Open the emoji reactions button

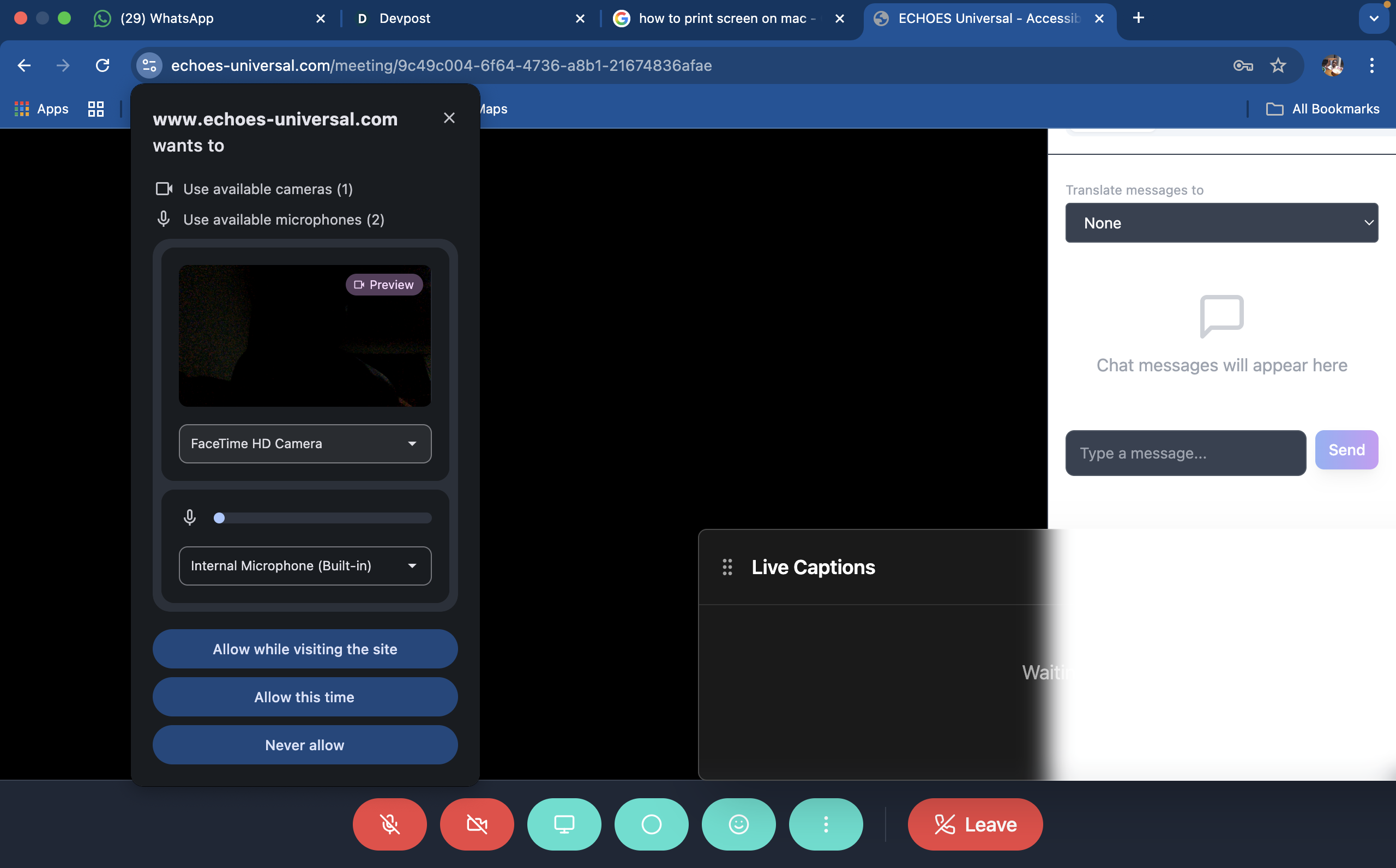pyautogui.click(x=739, y=824)
